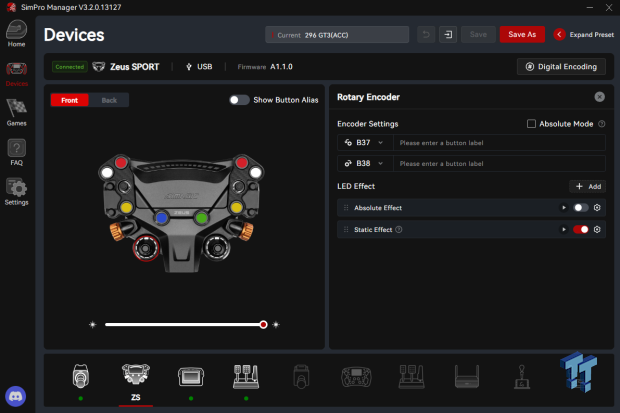Switch to the Front view tab
This screenshot has height=413, width=620.
[70, 100]
